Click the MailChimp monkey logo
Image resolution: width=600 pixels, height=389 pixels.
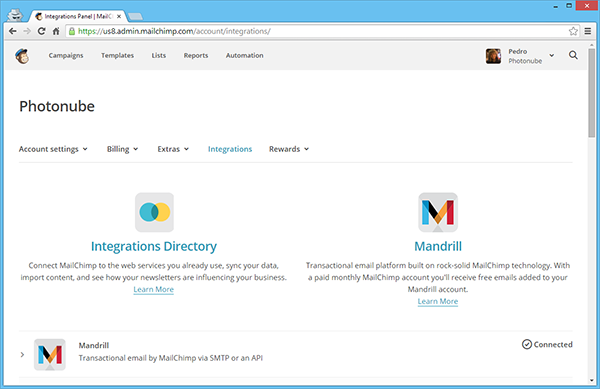tap(22, 56)
